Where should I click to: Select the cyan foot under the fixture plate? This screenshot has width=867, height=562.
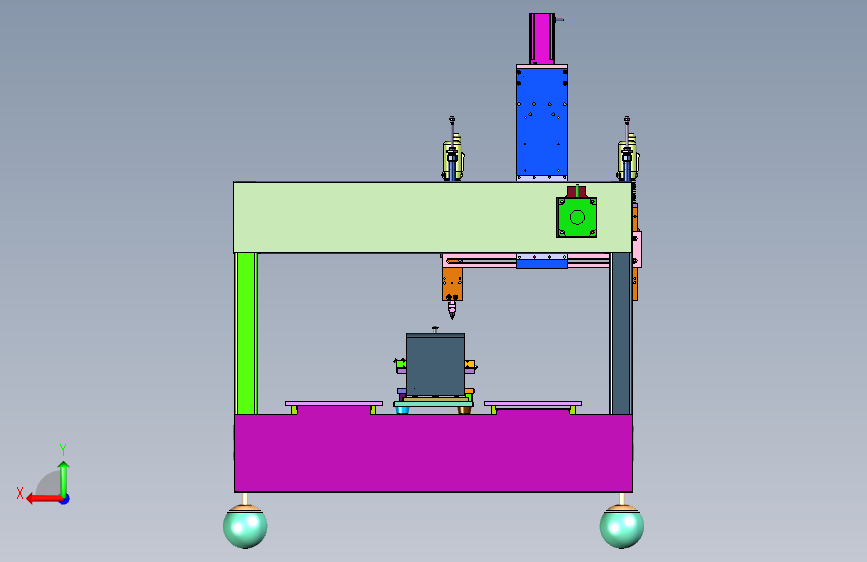tap(402, 410)
